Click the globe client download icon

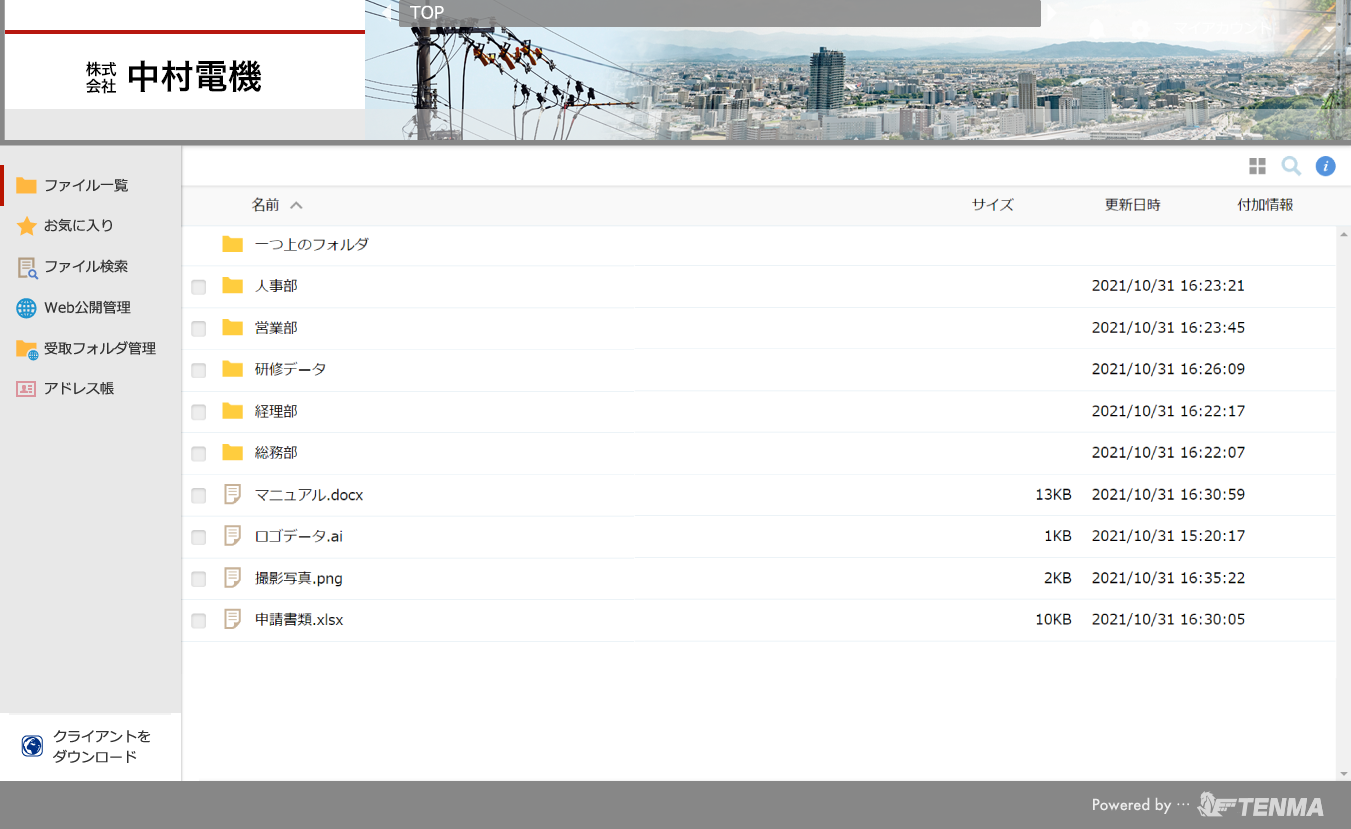pyautogui.click(x=32, y=746)
